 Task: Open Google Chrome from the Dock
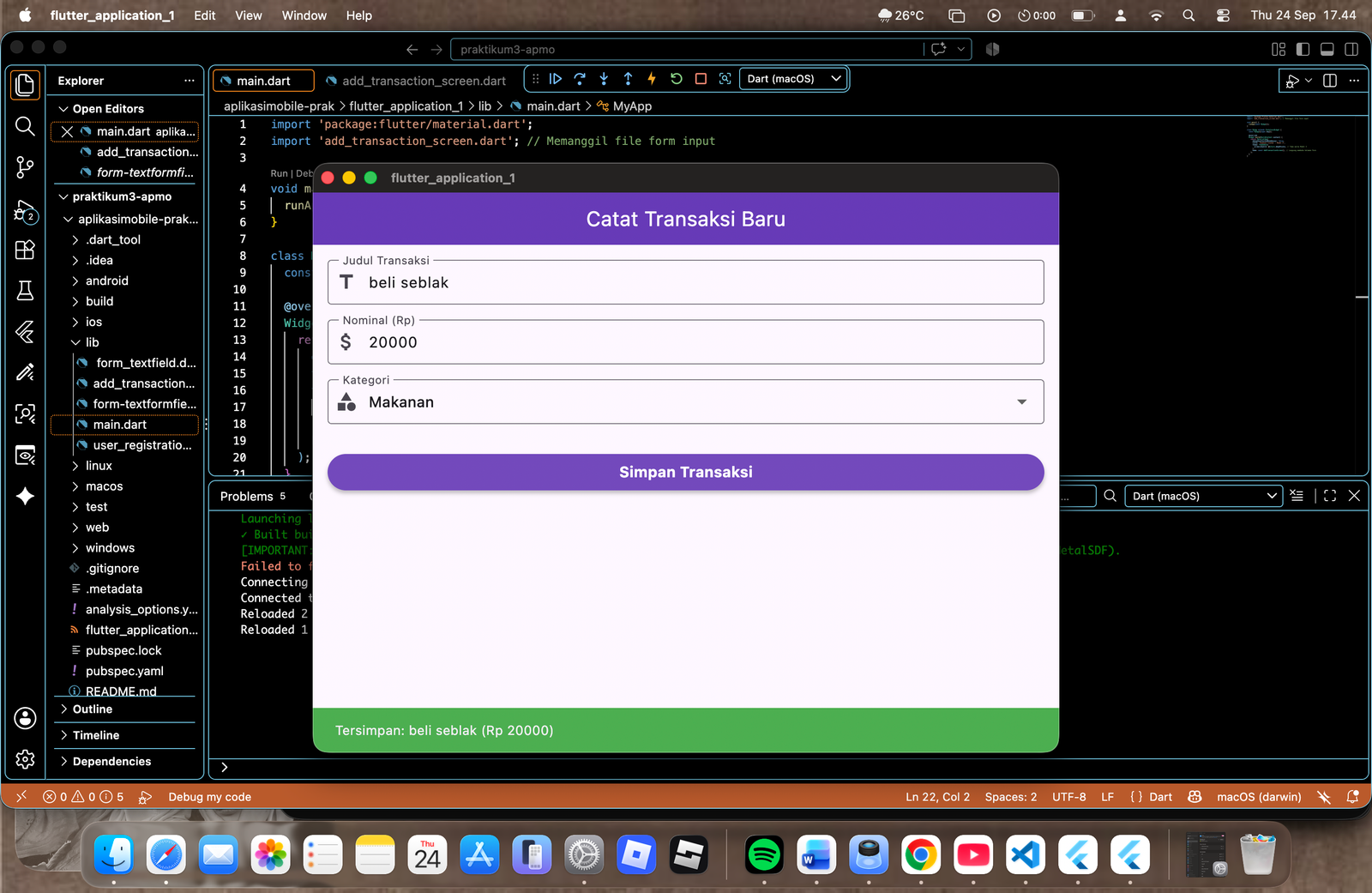pyautogui.click(x=921, y=855)
